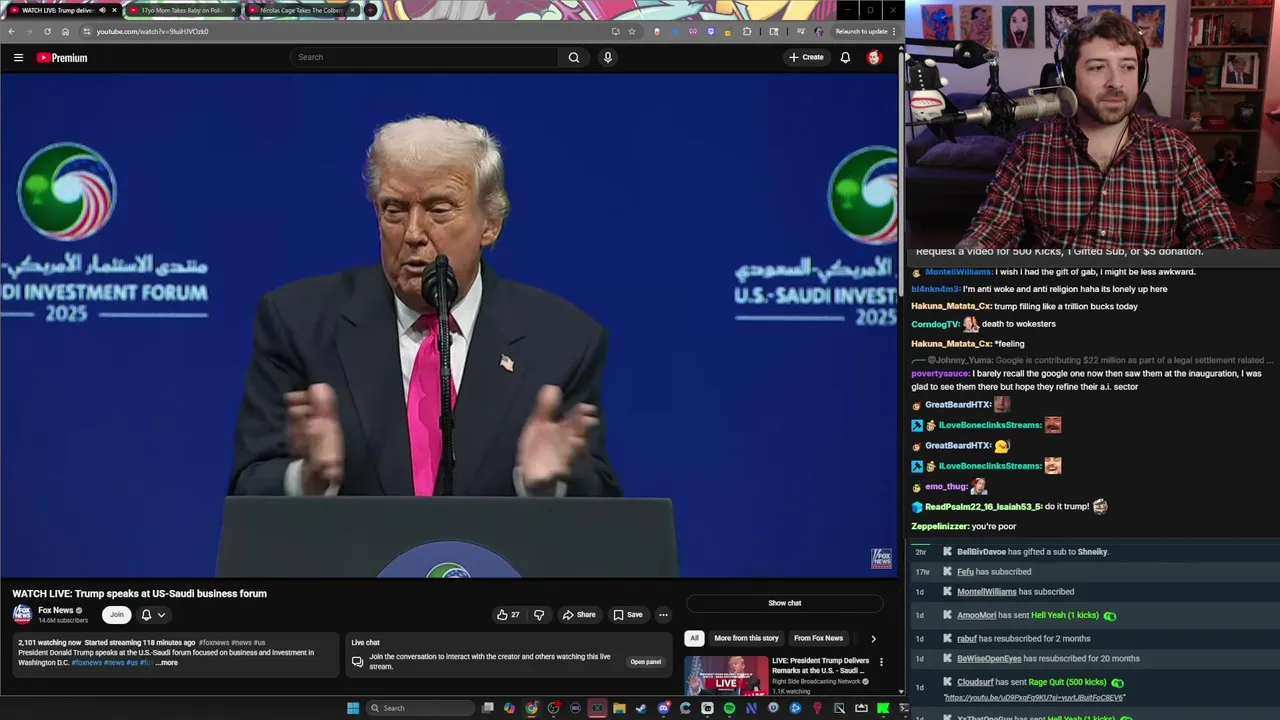Reload the page with refresh icon
The height and width of the screenshot is (720, 1280).
coord(47,31)
